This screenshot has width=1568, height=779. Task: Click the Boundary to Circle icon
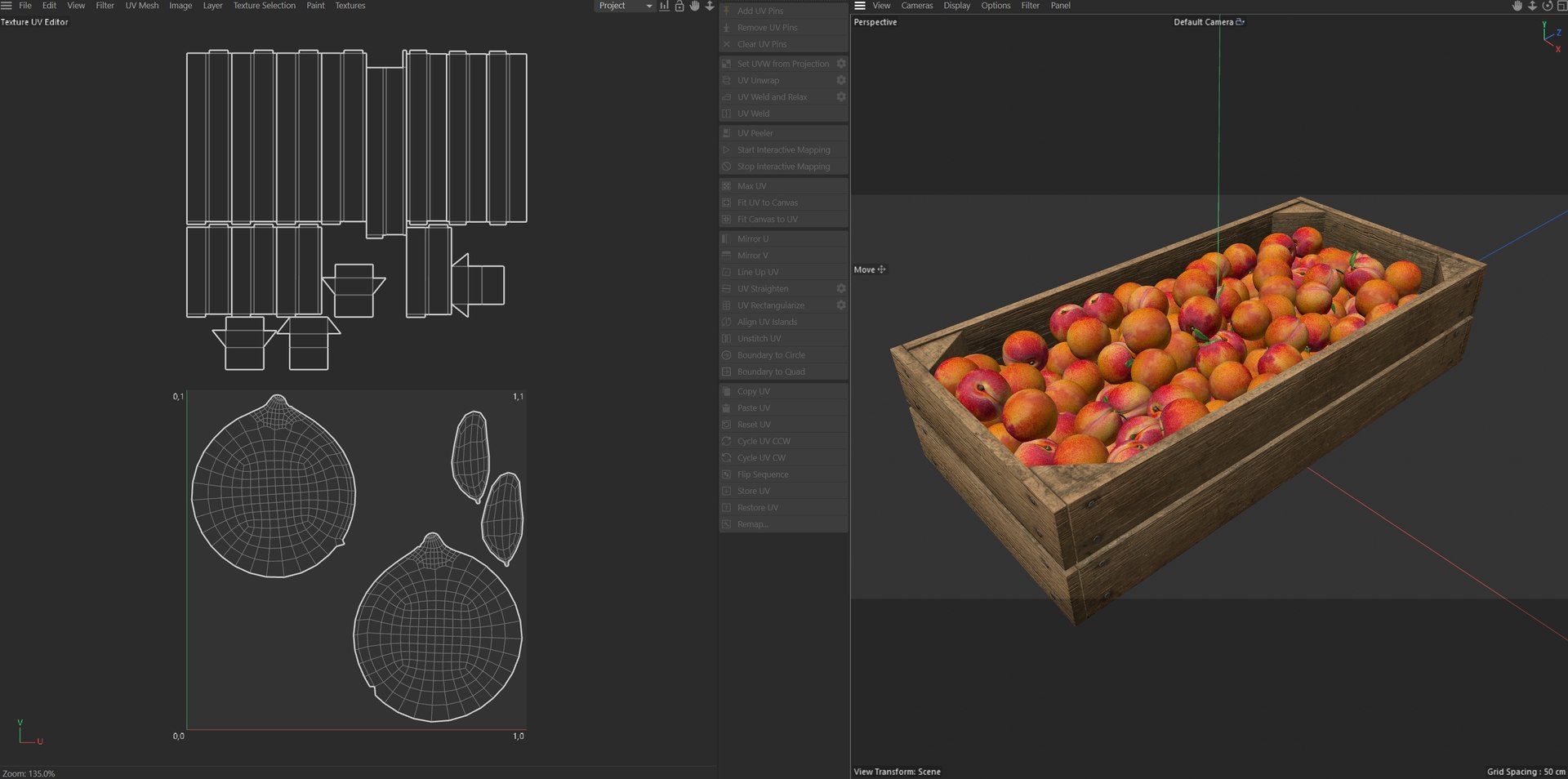726,355
